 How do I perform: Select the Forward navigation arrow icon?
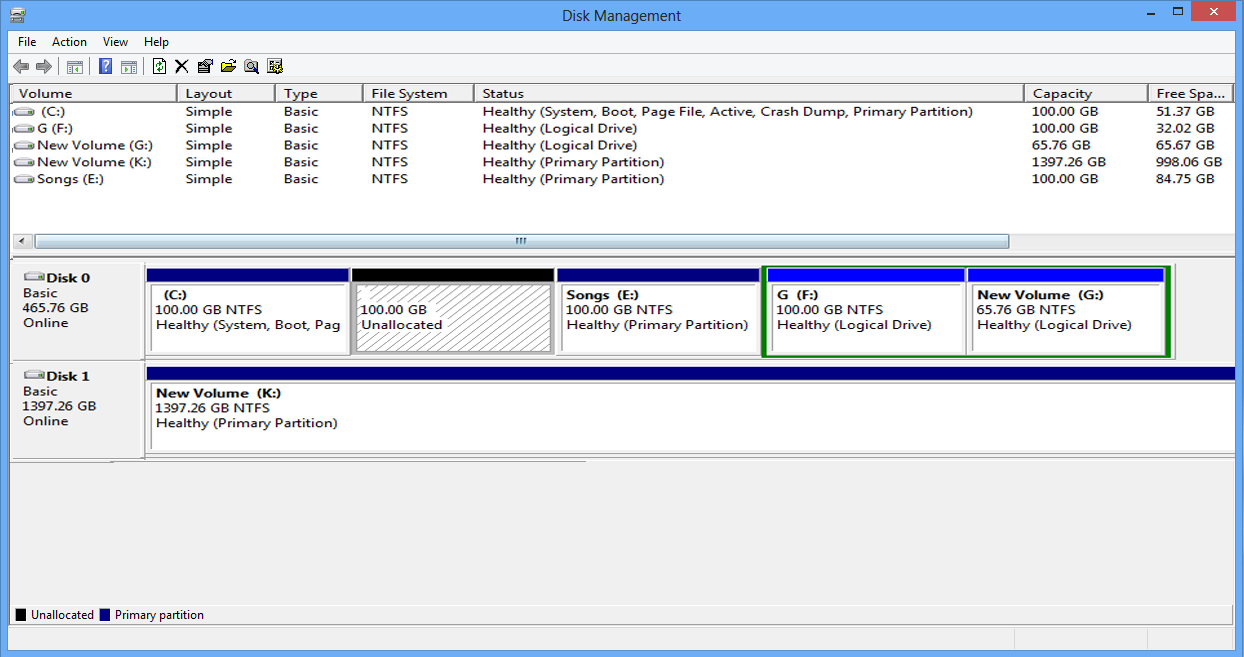pyautogui.click(x=45, y=66)
